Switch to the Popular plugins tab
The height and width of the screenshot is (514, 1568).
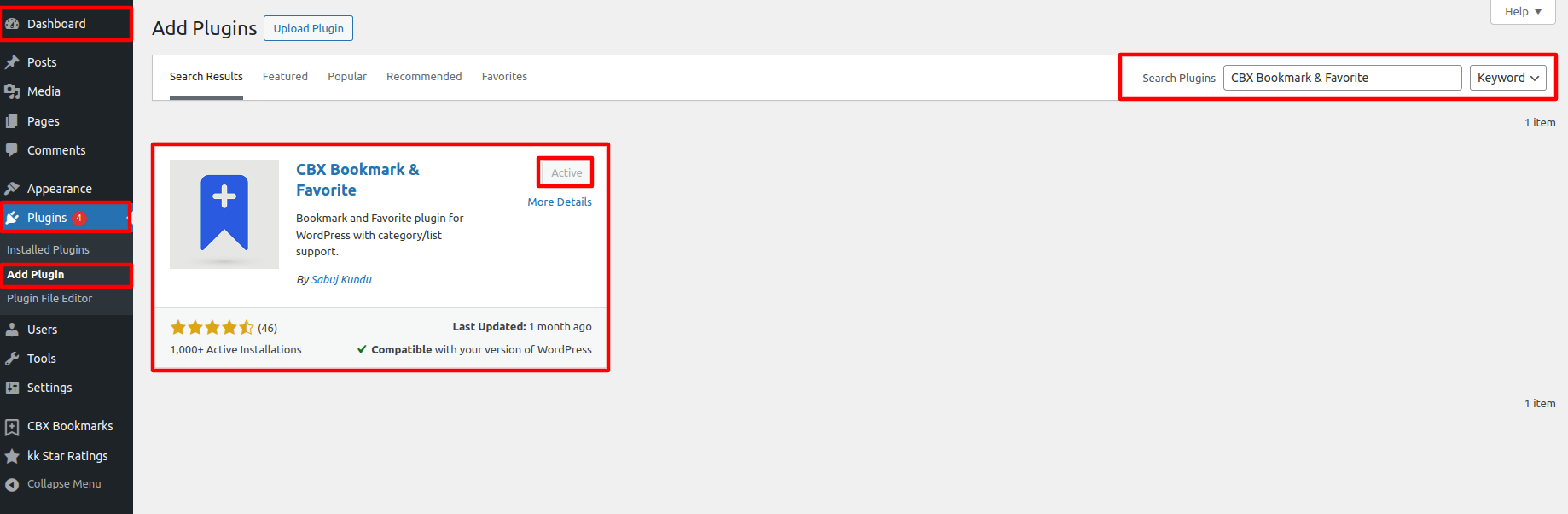click(347, 77)
